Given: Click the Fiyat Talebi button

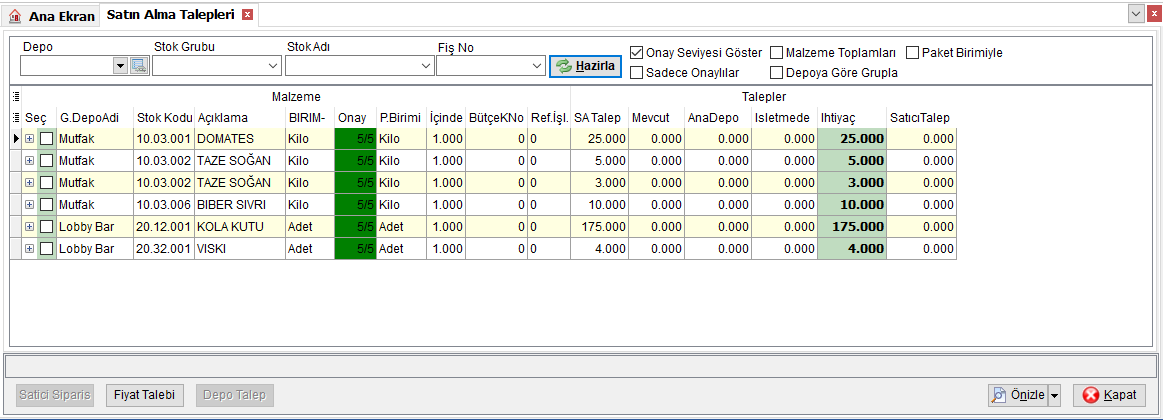Looking at the screenshot, I should point(144,395).
